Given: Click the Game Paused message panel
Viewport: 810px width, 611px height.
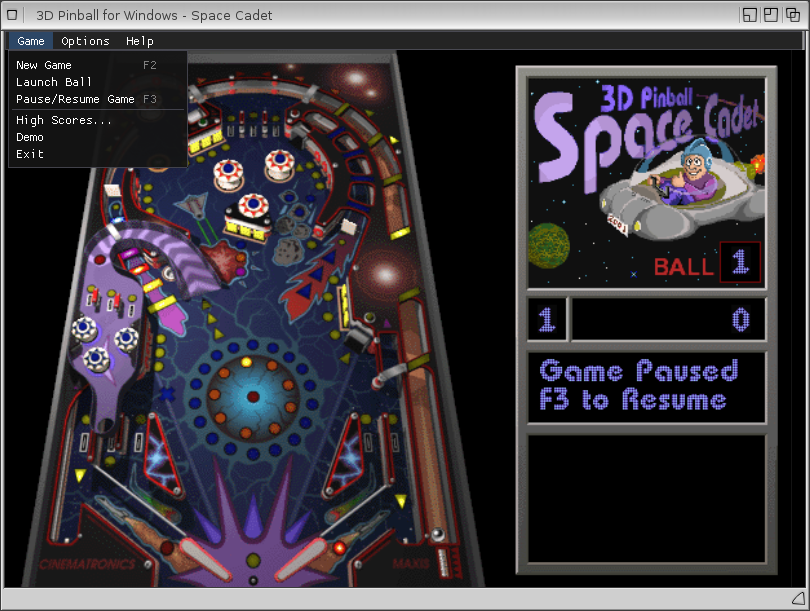Looking at the screenshot, I should point(646,386).
